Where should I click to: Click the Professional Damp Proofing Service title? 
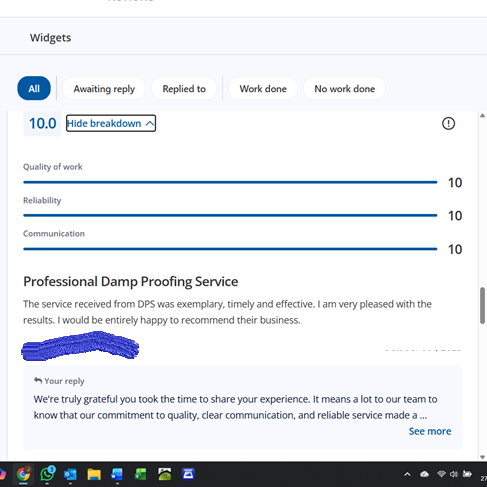pyautogui.click(x=131, y=281)
